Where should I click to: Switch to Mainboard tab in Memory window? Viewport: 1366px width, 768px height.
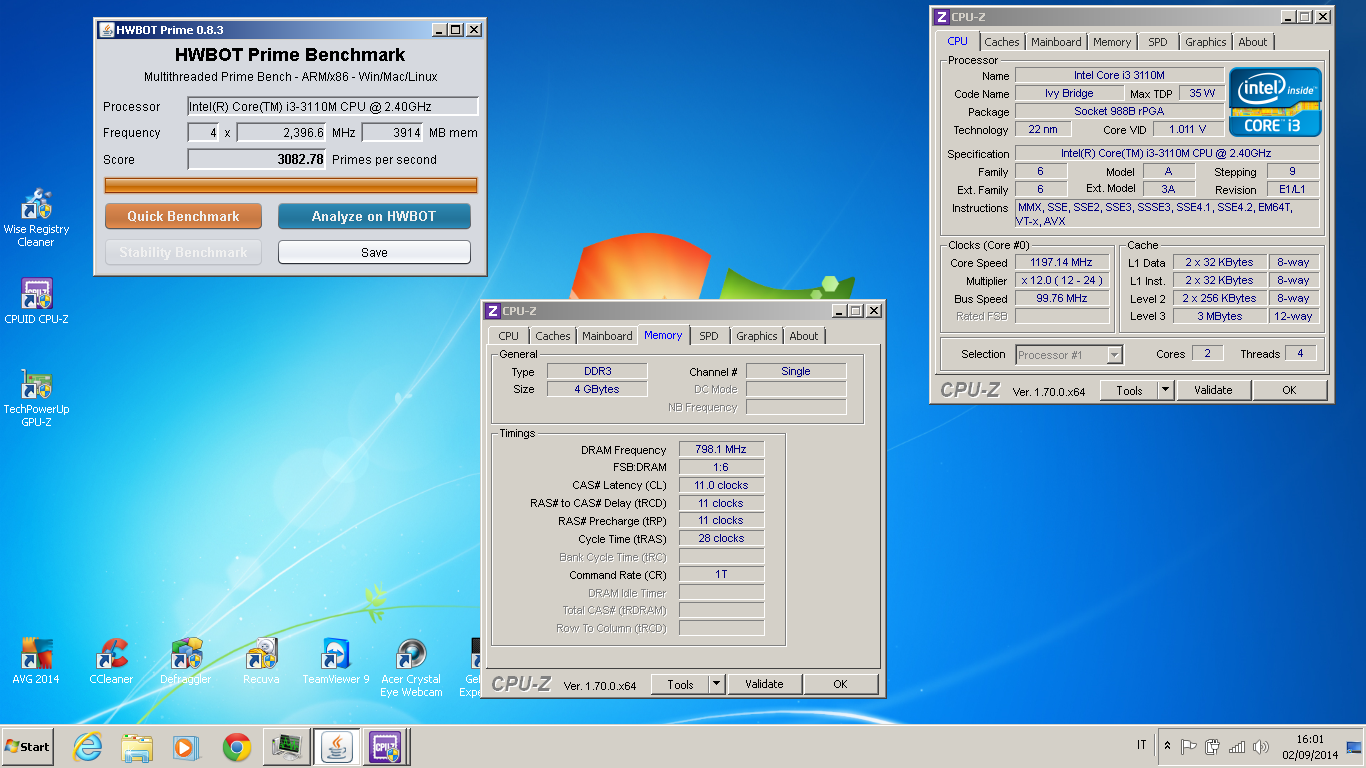click(607, 336)
